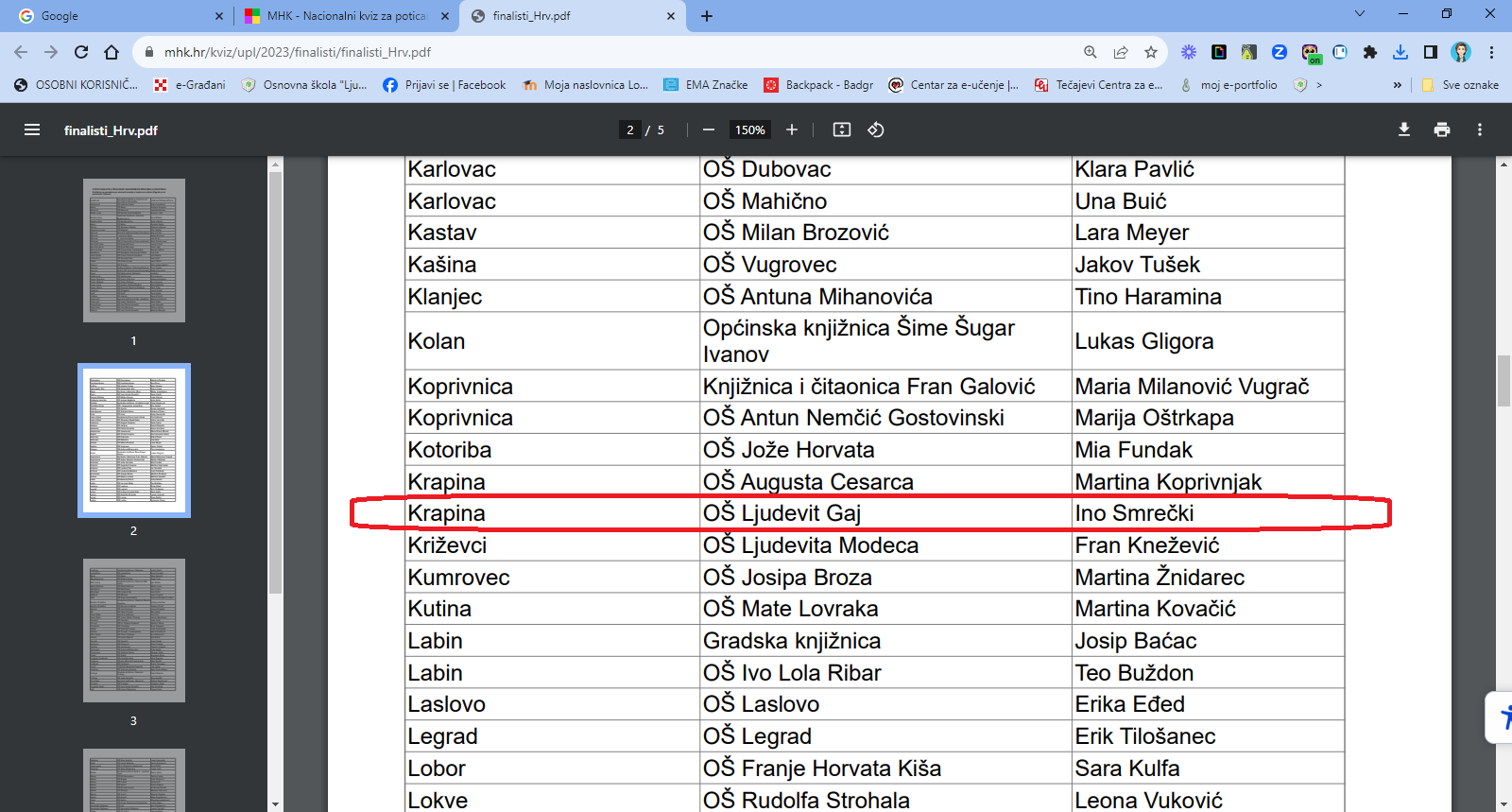This screenshot has height=812, width=1512.
Task: Switch to MHK Nacionalni kviz tab
Action: 346,16
